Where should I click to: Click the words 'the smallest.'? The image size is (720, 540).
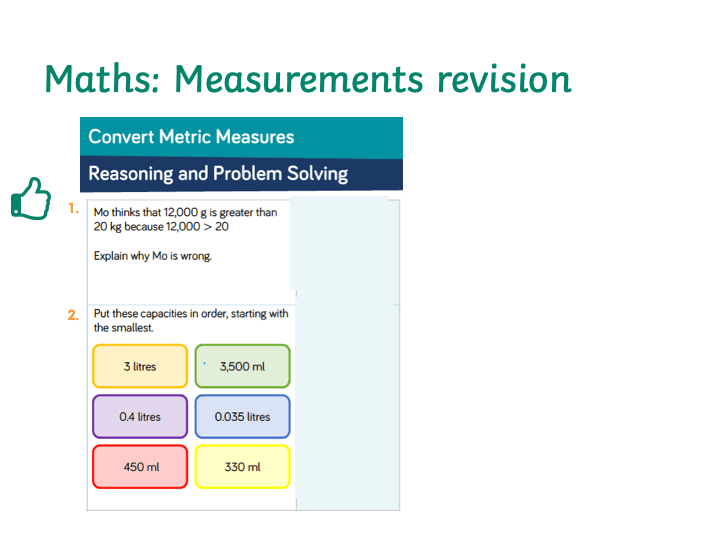pyautogui.click(x=124, y=328)
